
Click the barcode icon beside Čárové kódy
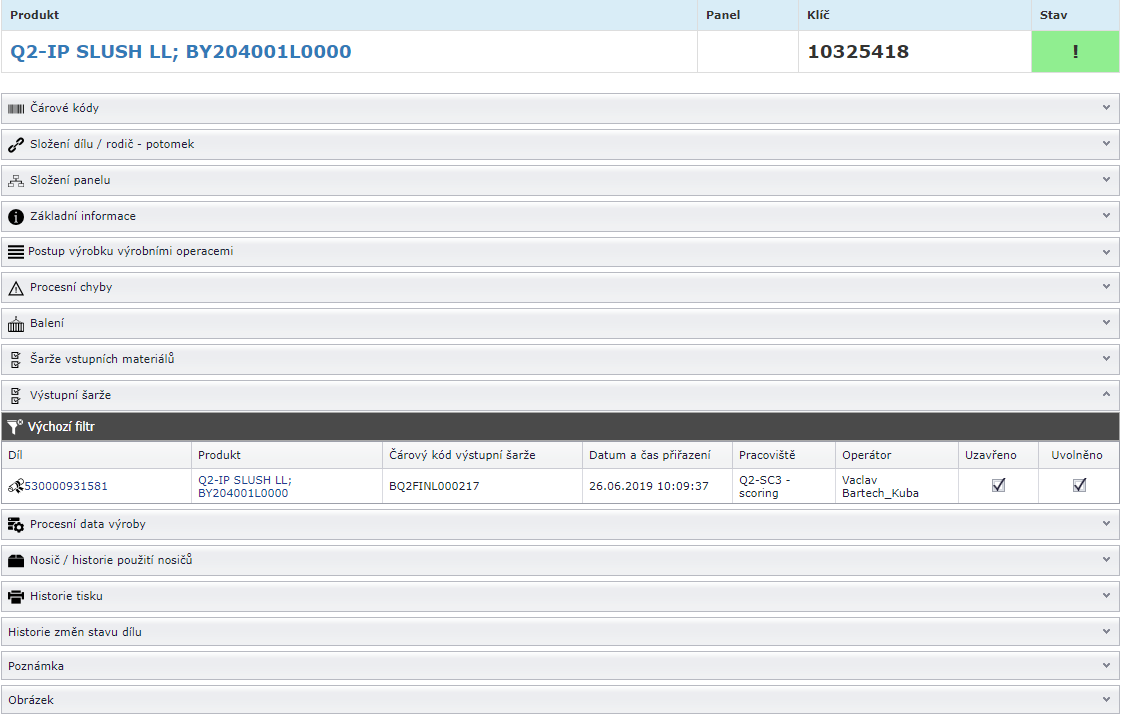[16, 108]
